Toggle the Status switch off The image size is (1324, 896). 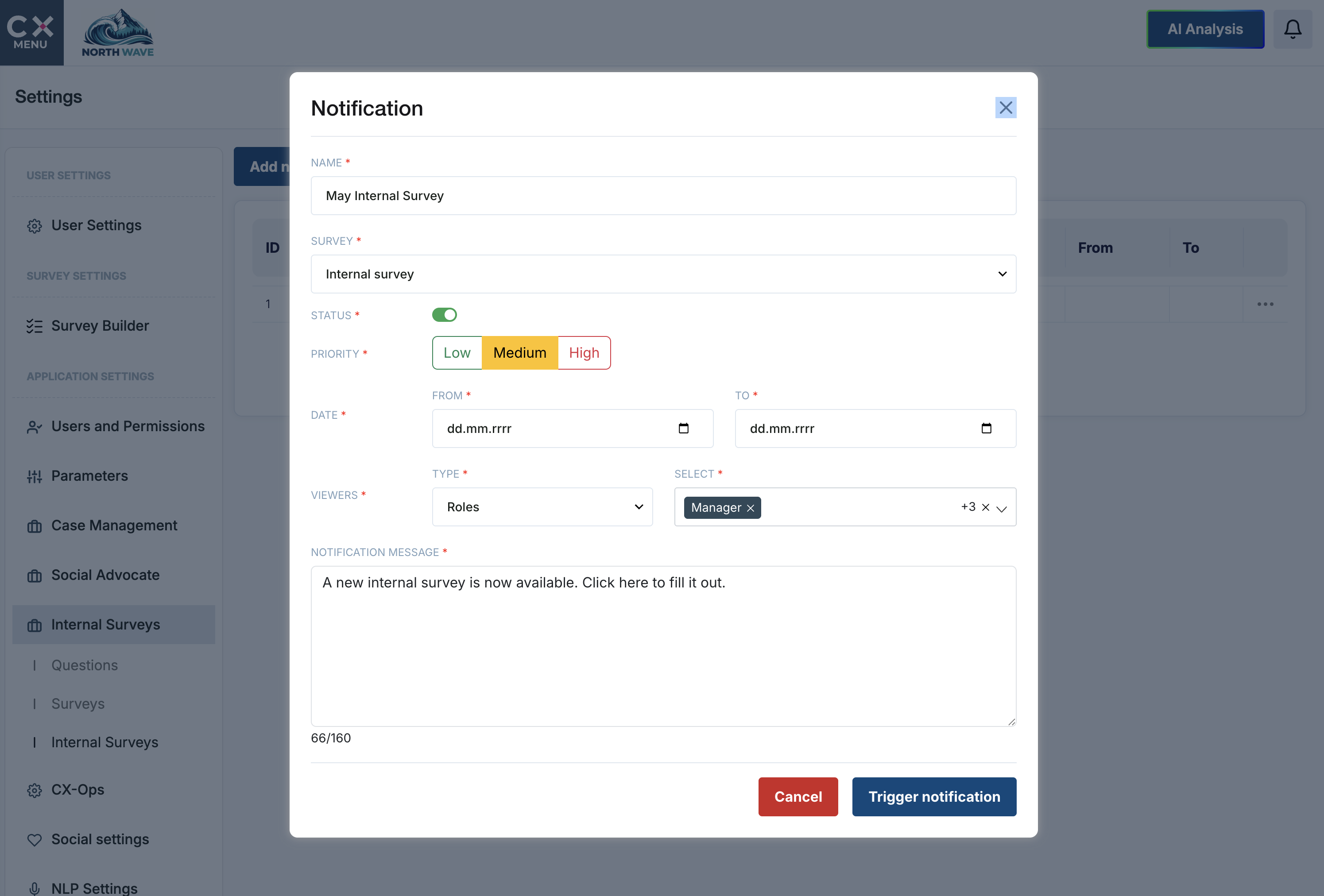(x=445, y=315)
